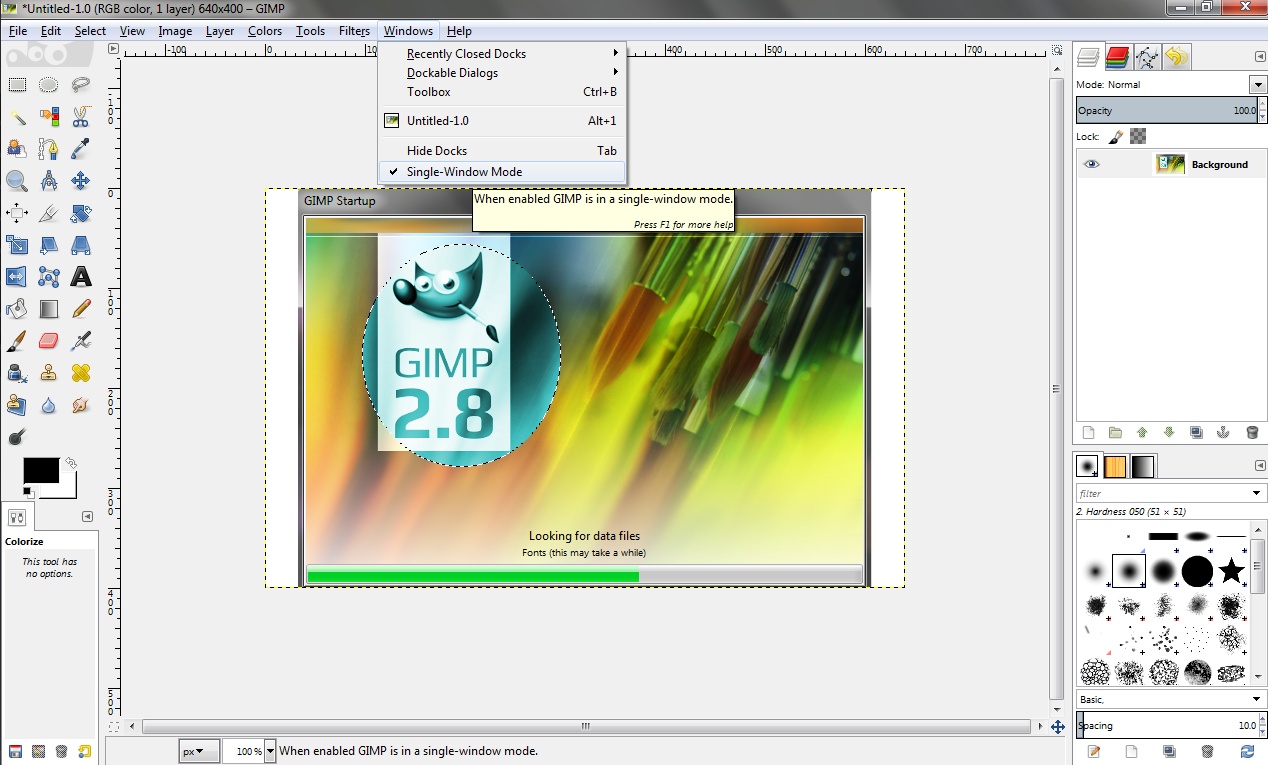Create a new layer
1268x765 pixels.
[1088, 432]
